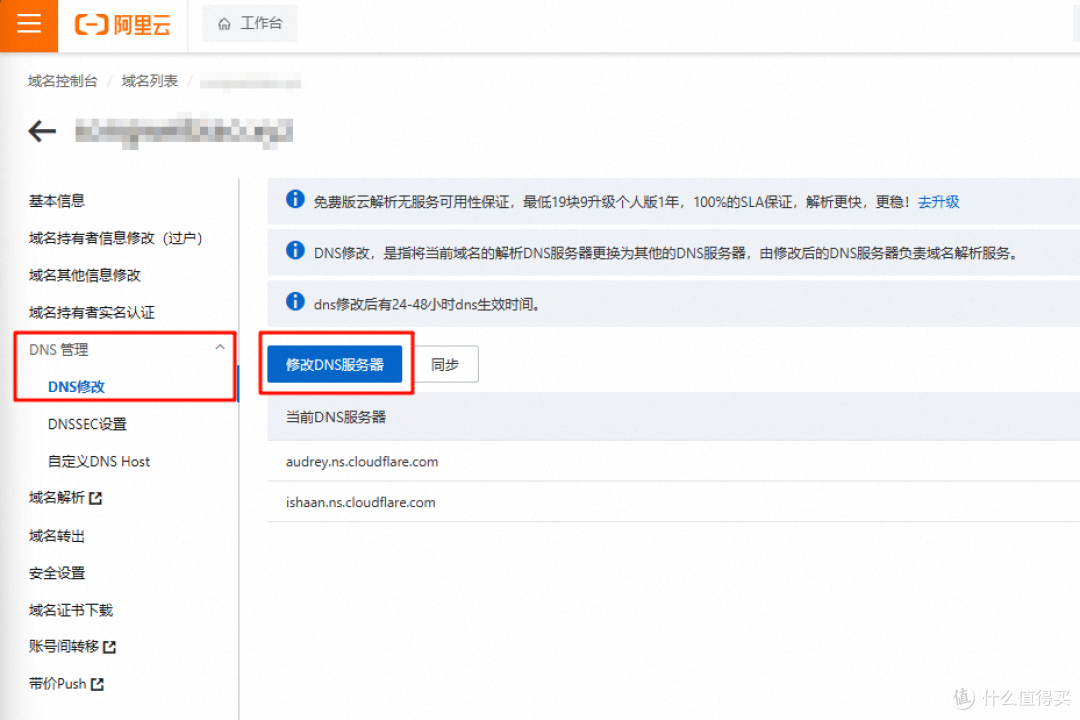This screenshot has height=720, width=1080.
Task: Open 安全设置 in the sidebar
Action: point(57,573)
